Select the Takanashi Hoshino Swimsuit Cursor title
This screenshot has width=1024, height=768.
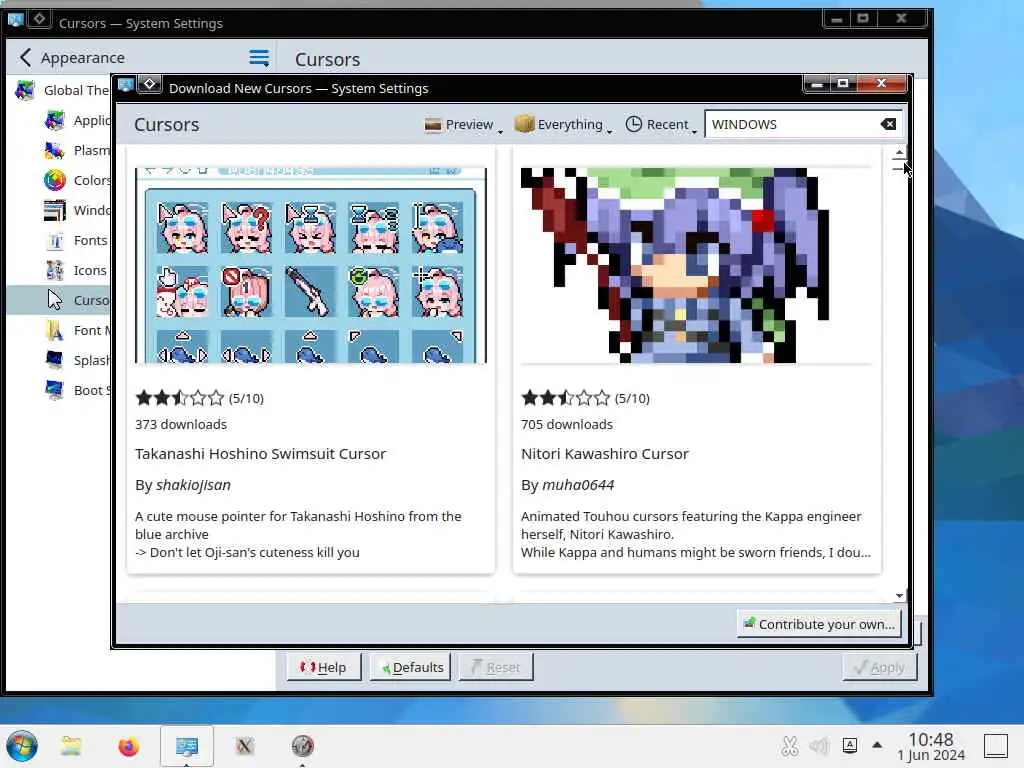pos(261,454)
